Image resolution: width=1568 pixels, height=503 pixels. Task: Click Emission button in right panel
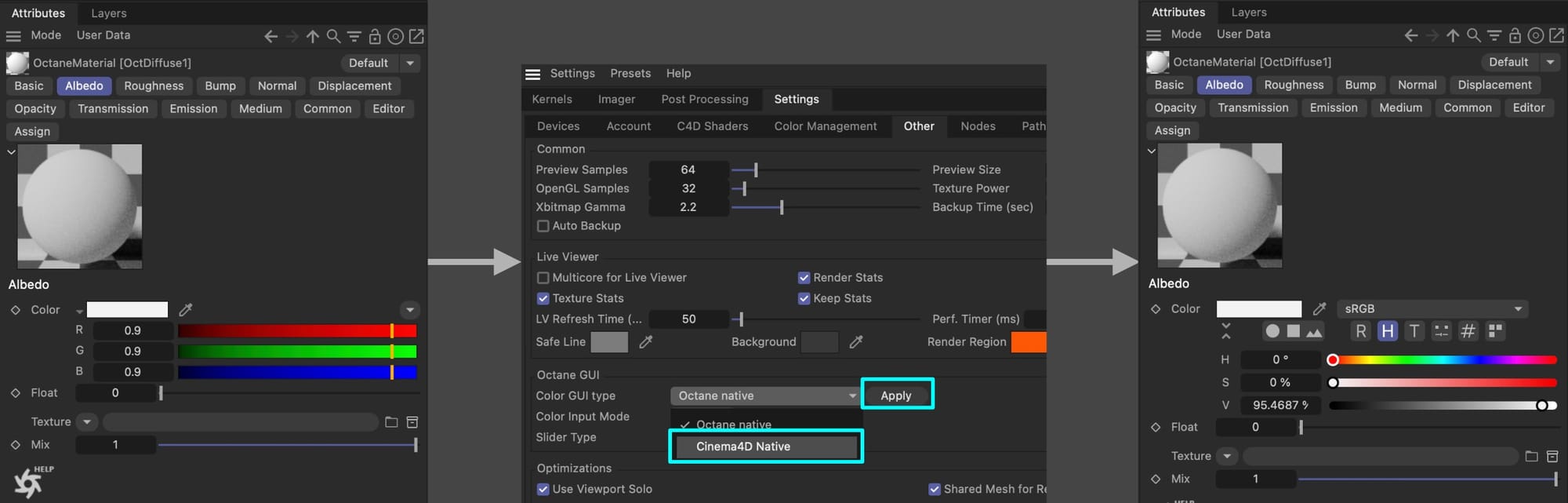(x=1334, y=108)
